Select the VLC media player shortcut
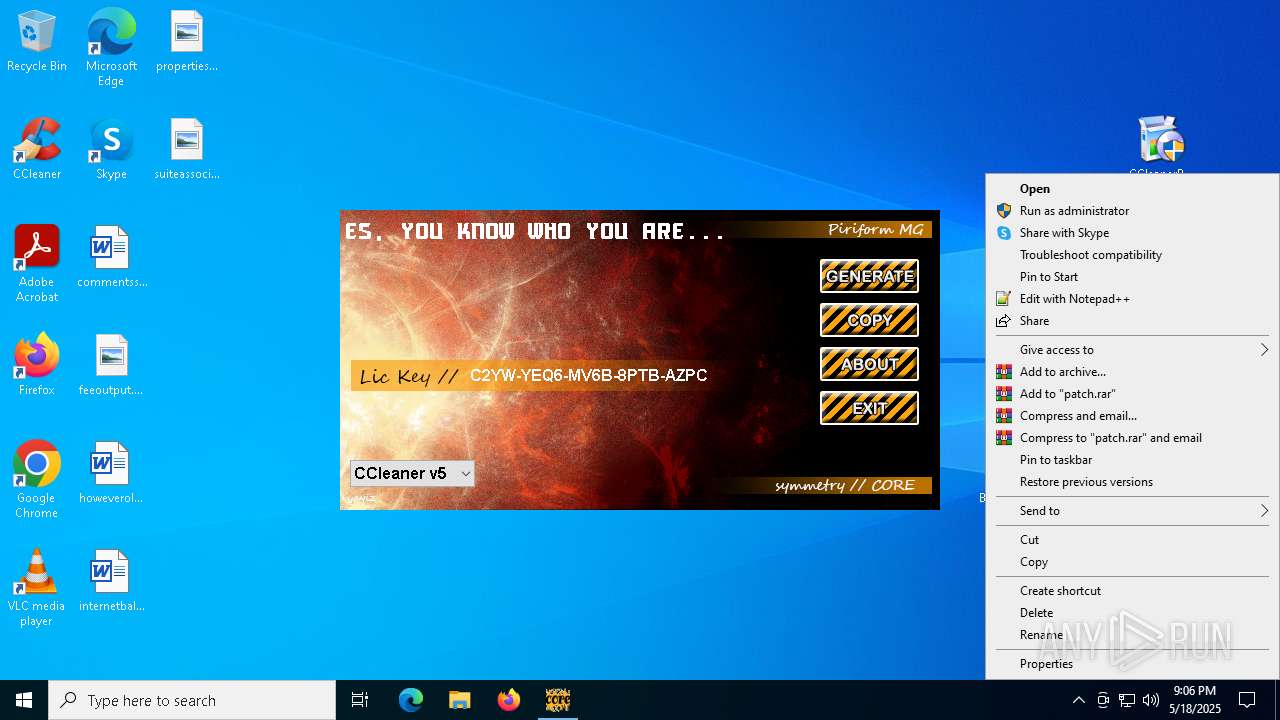Screen dimensions: 1280x720 (37, 588)
